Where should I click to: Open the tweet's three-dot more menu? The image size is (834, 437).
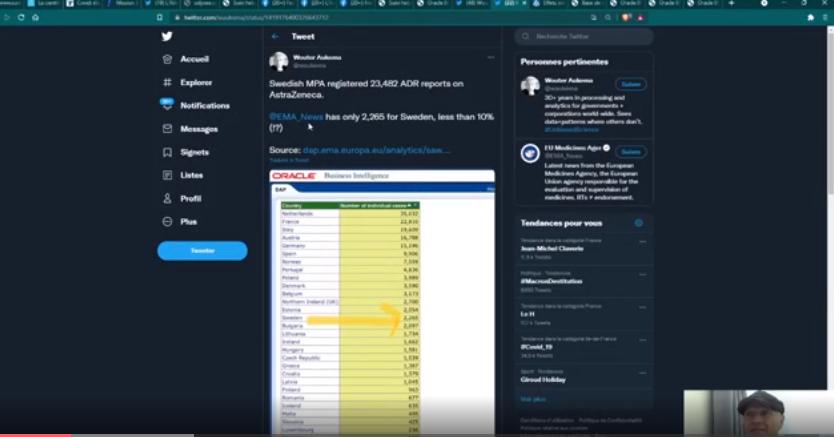click(x=490, y=57)
